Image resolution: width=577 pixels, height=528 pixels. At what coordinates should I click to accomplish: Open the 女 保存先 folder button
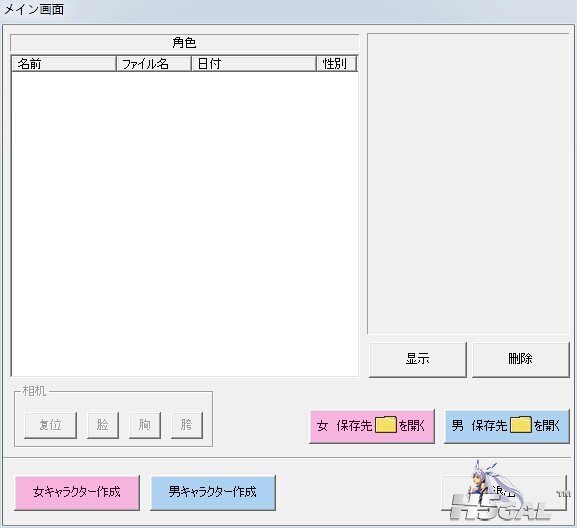(372, 426)
